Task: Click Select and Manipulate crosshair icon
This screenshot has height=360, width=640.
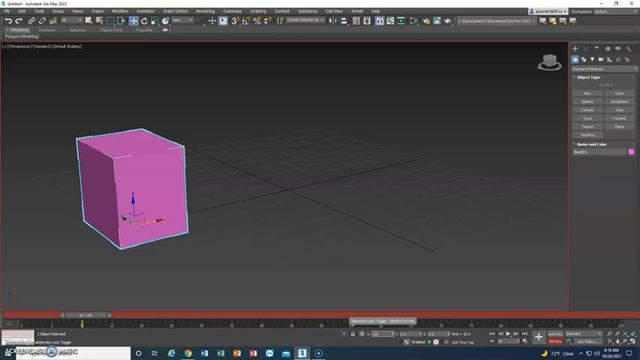Action: (212, 21)
